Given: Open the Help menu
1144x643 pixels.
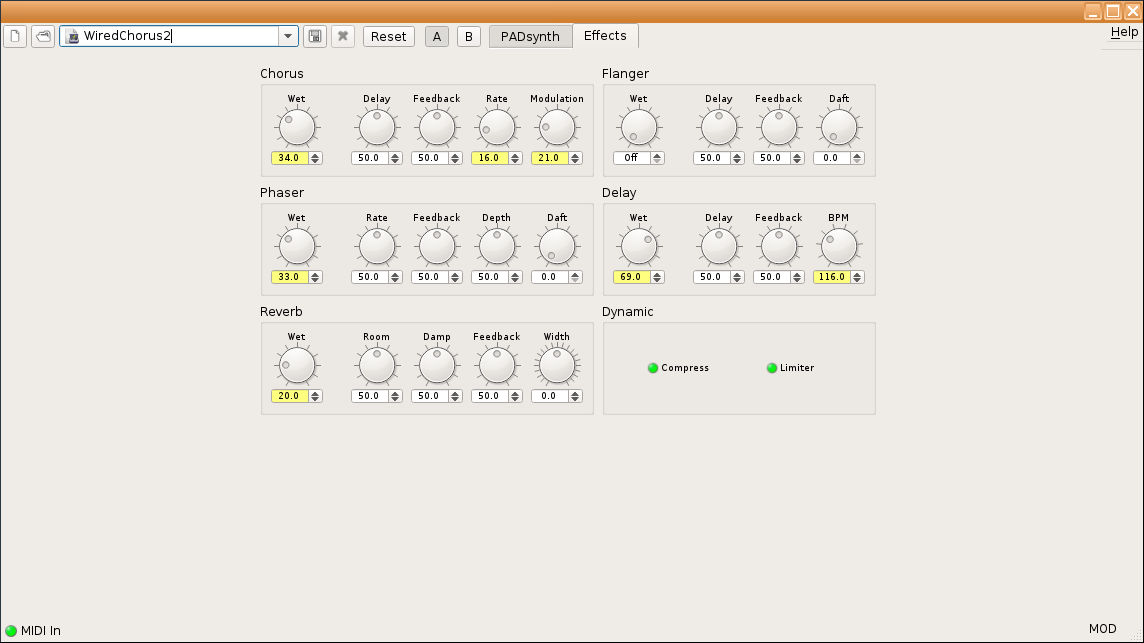Looking at the screenshot, I should click(x=1124, y=32).
